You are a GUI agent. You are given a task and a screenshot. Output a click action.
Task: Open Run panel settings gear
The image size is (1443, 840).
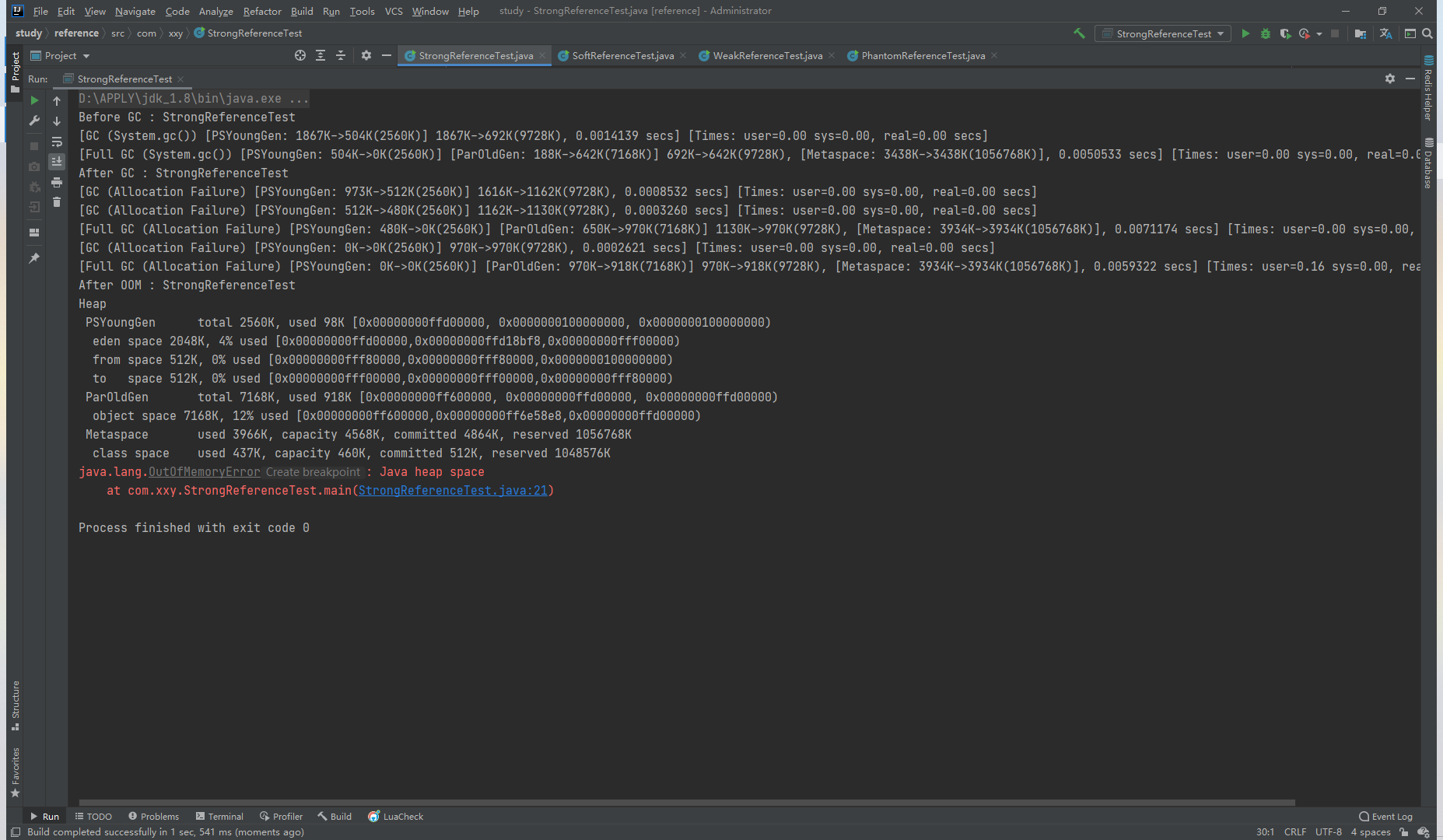point(1390,79)
